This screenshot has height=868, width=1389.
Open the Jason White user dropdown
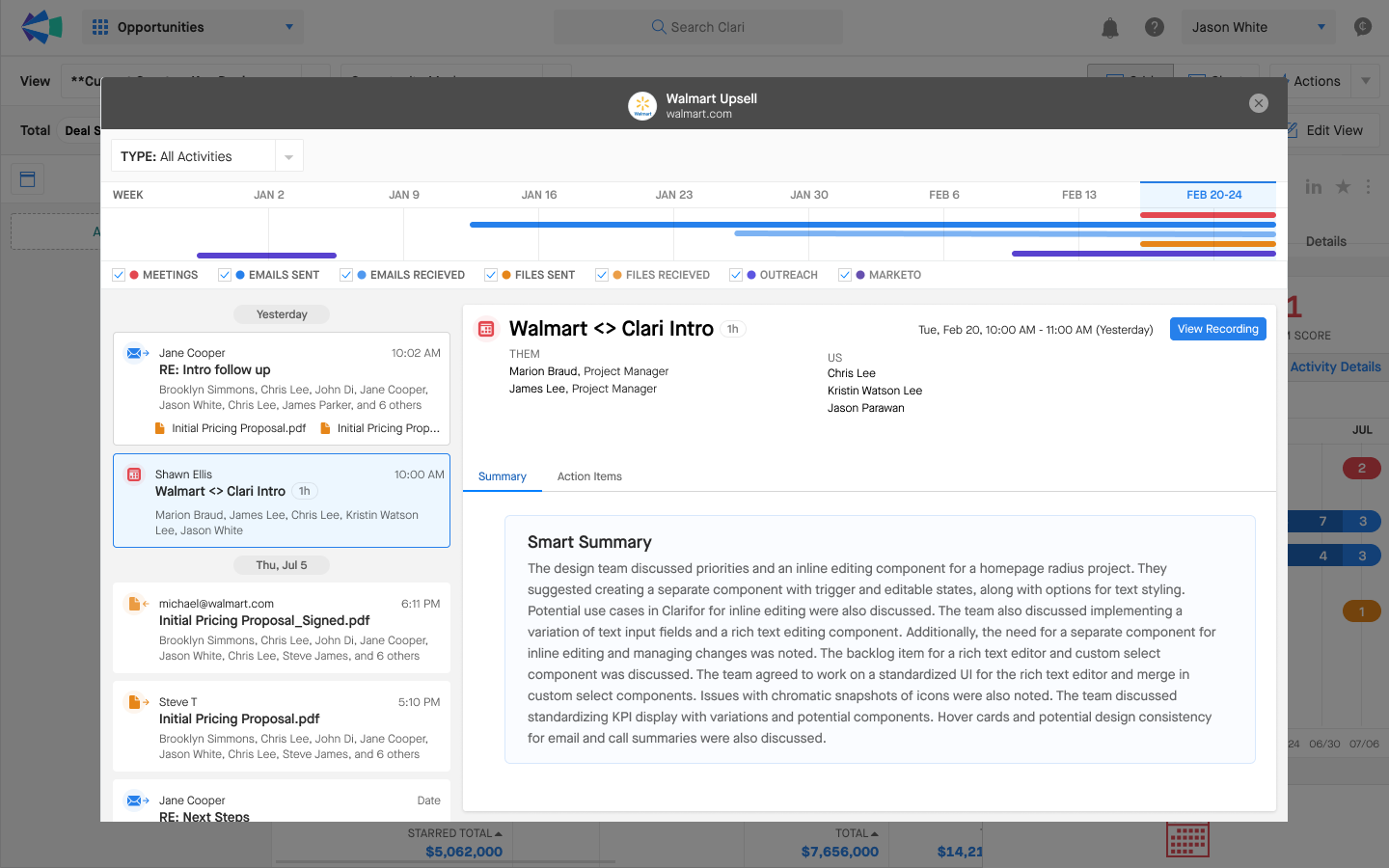[1259, 27]
